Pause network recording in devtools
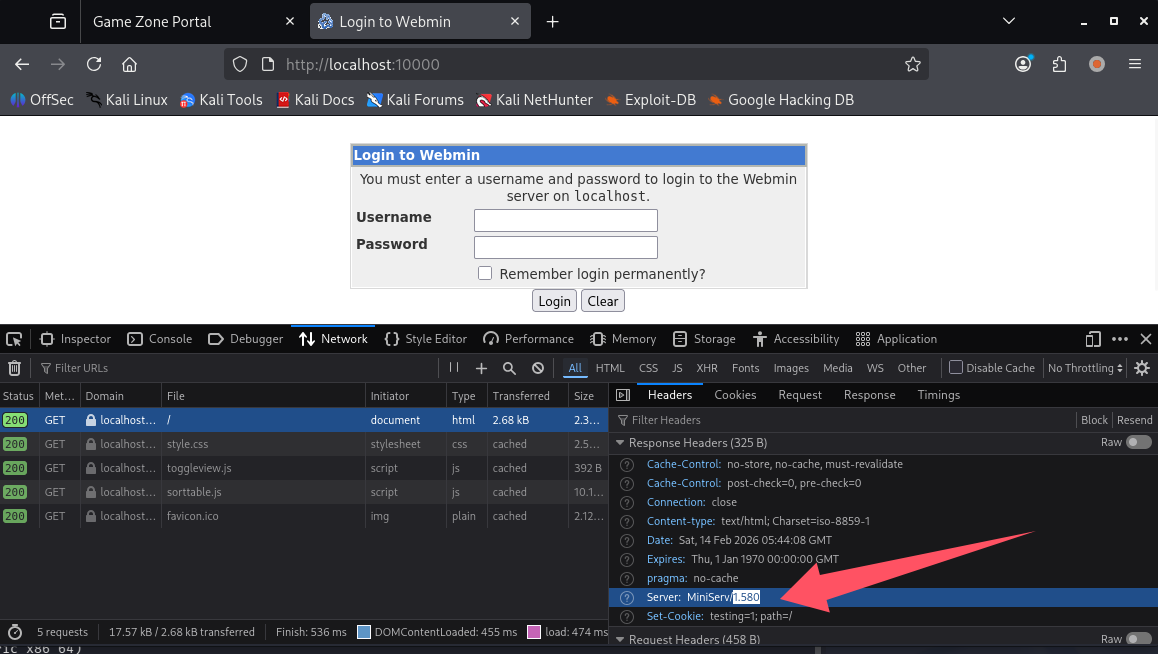The width and height of the screenshot is (1158, 654). (x=454, y=368)
